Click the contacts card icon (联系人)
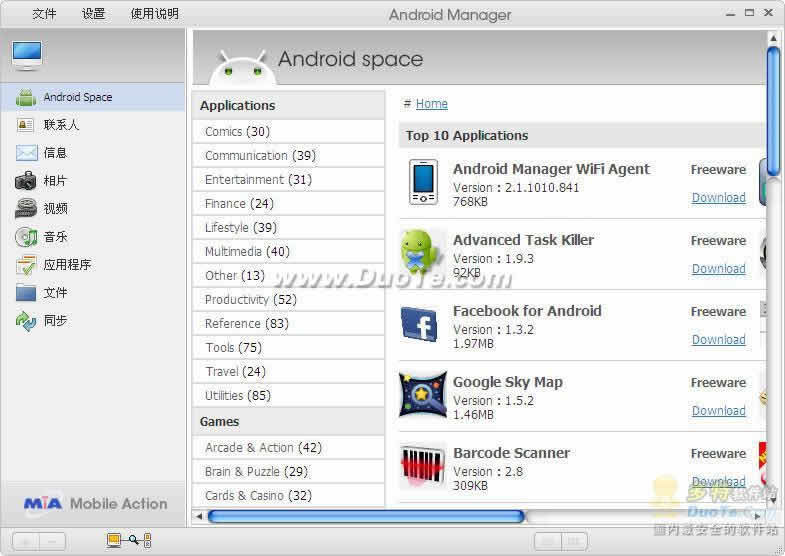 [26, 125]
